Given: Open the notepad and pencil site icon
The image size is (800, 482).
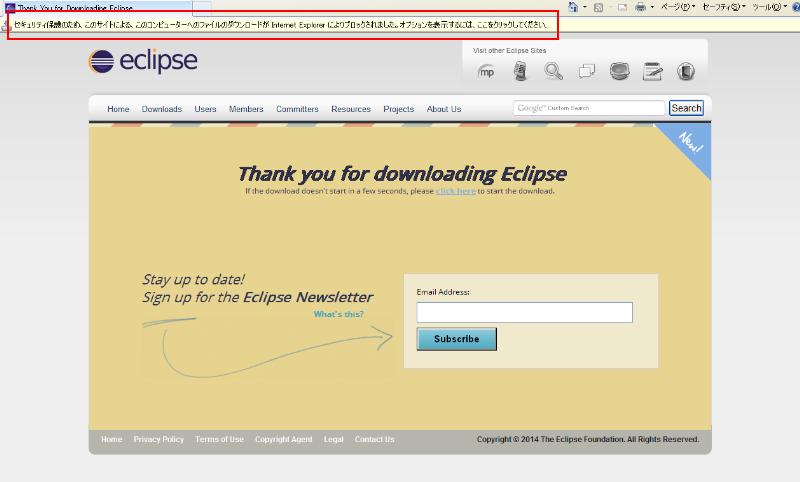Looking at the screenshot, I should coord(653,71).
